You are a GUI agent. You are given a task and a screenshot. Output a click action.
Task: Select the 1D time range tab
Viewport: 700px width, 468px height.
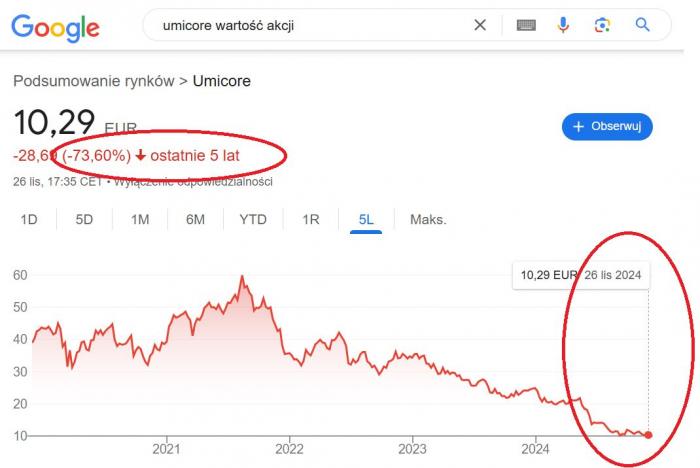coord(29,219)
